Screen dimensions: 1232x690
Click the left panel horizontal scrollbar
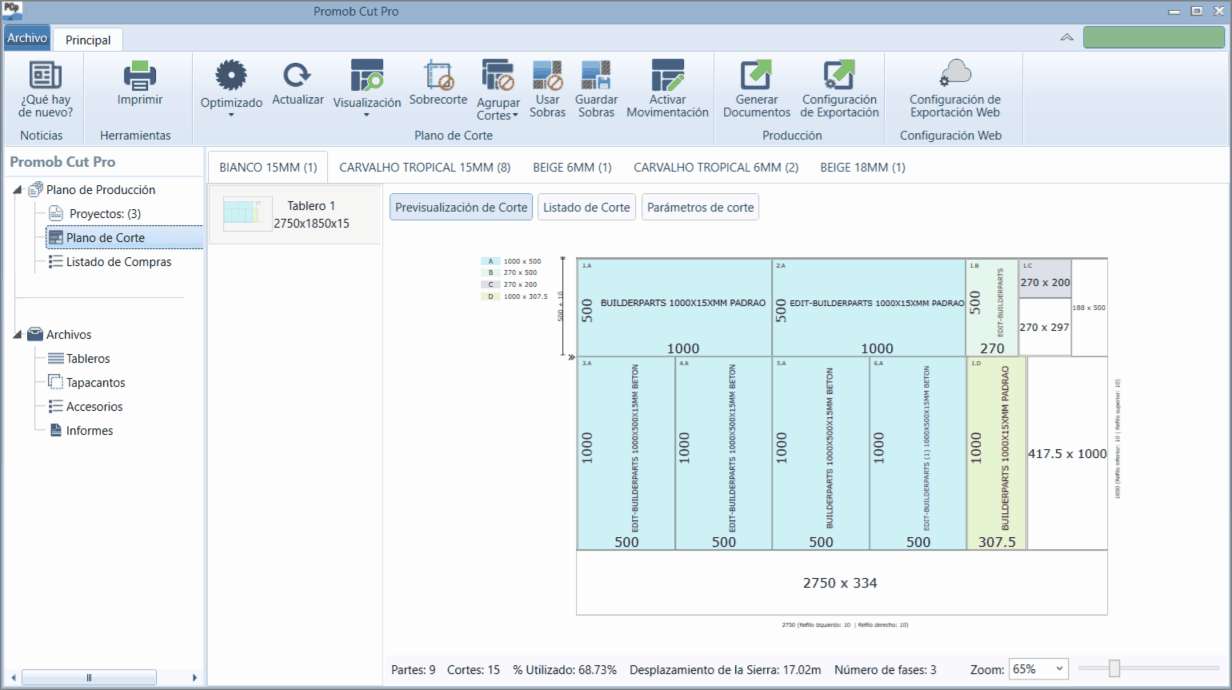coord(89,677)
